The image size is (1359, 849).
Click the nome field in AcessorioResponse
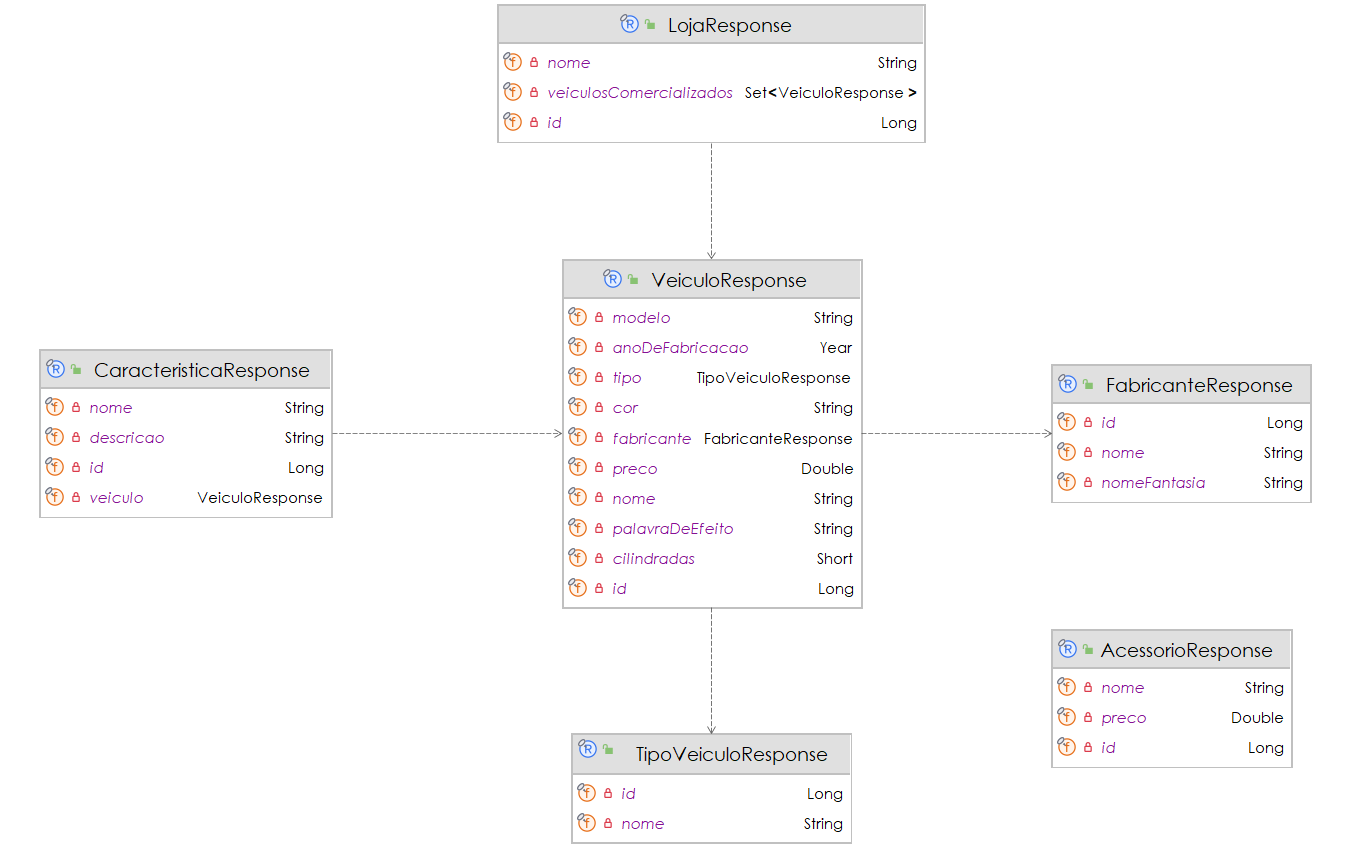(1122, 688)
